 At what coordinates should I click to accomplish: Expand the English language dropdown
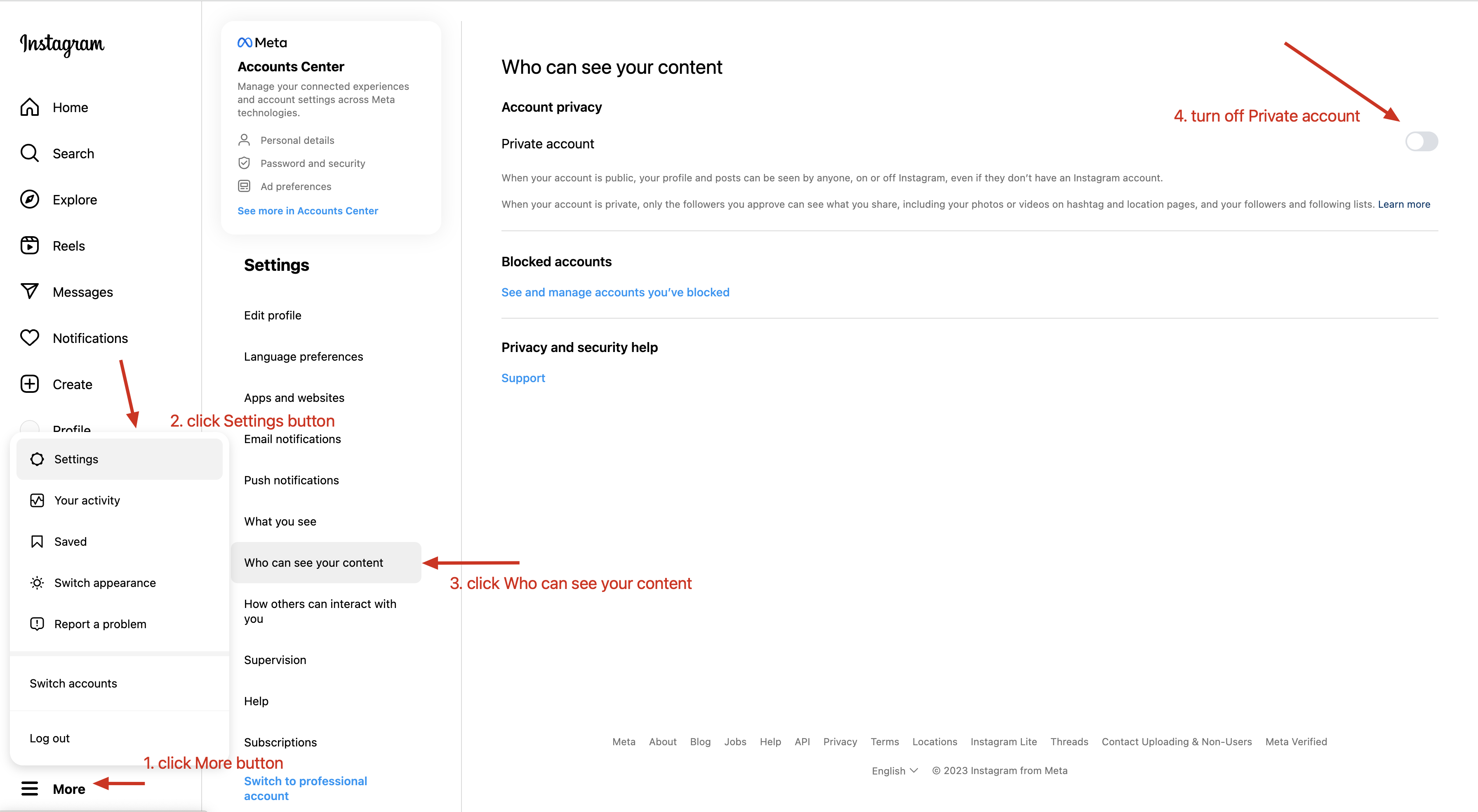[894, 771]
